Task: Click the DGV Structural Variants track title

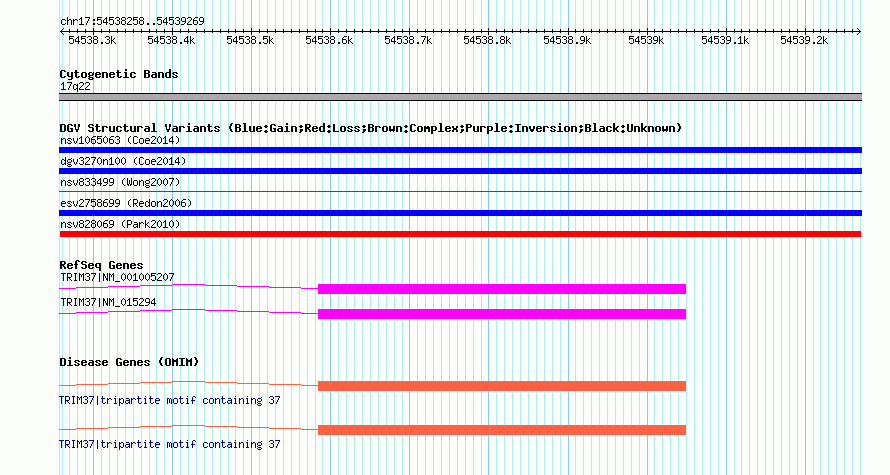Action: pyautogui.click(x=371, y=128)
